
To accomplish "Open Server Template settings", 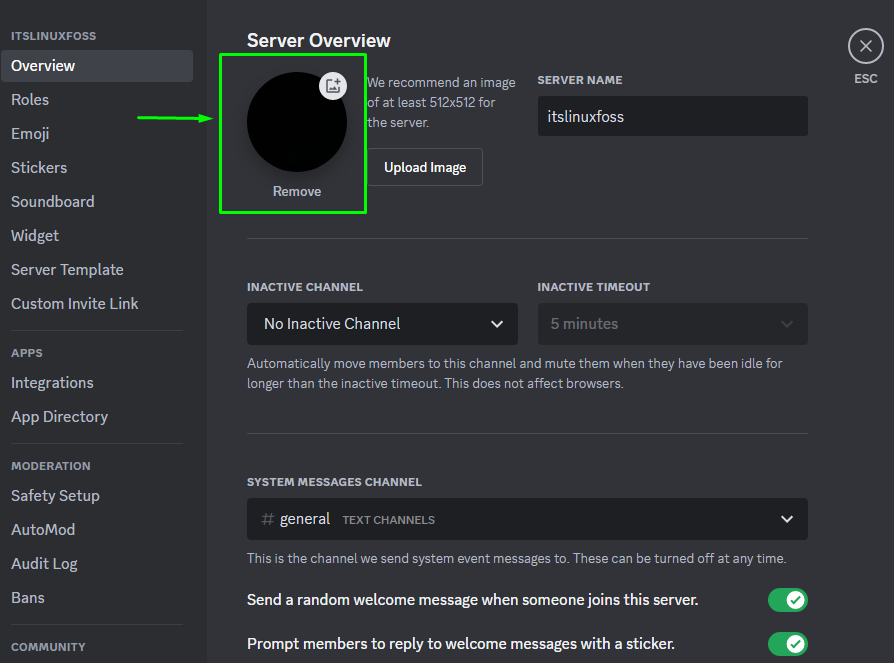I will pyautogui.click(x=97, y=270).
